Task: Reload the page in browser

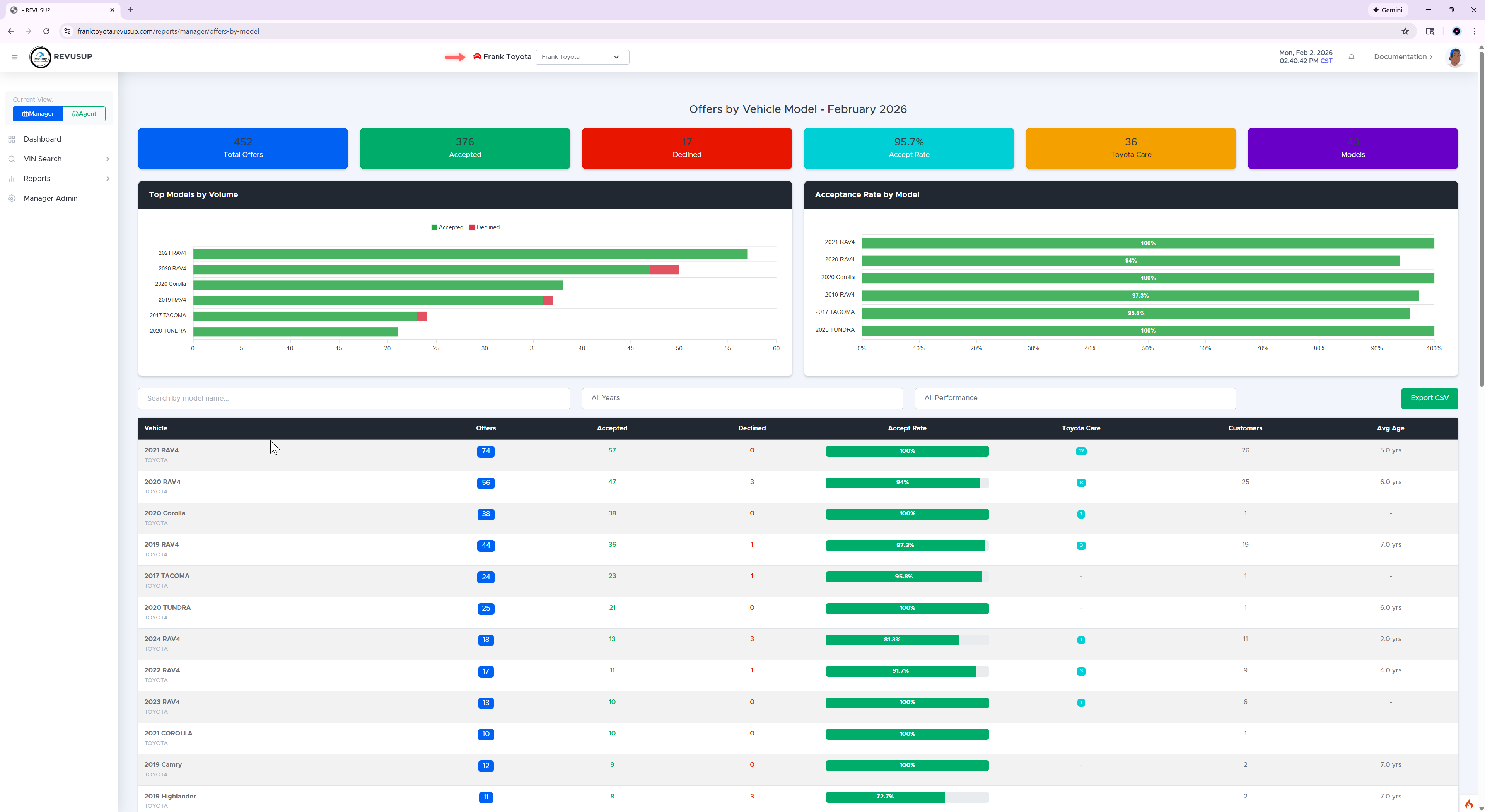Action: coord(46,31)
